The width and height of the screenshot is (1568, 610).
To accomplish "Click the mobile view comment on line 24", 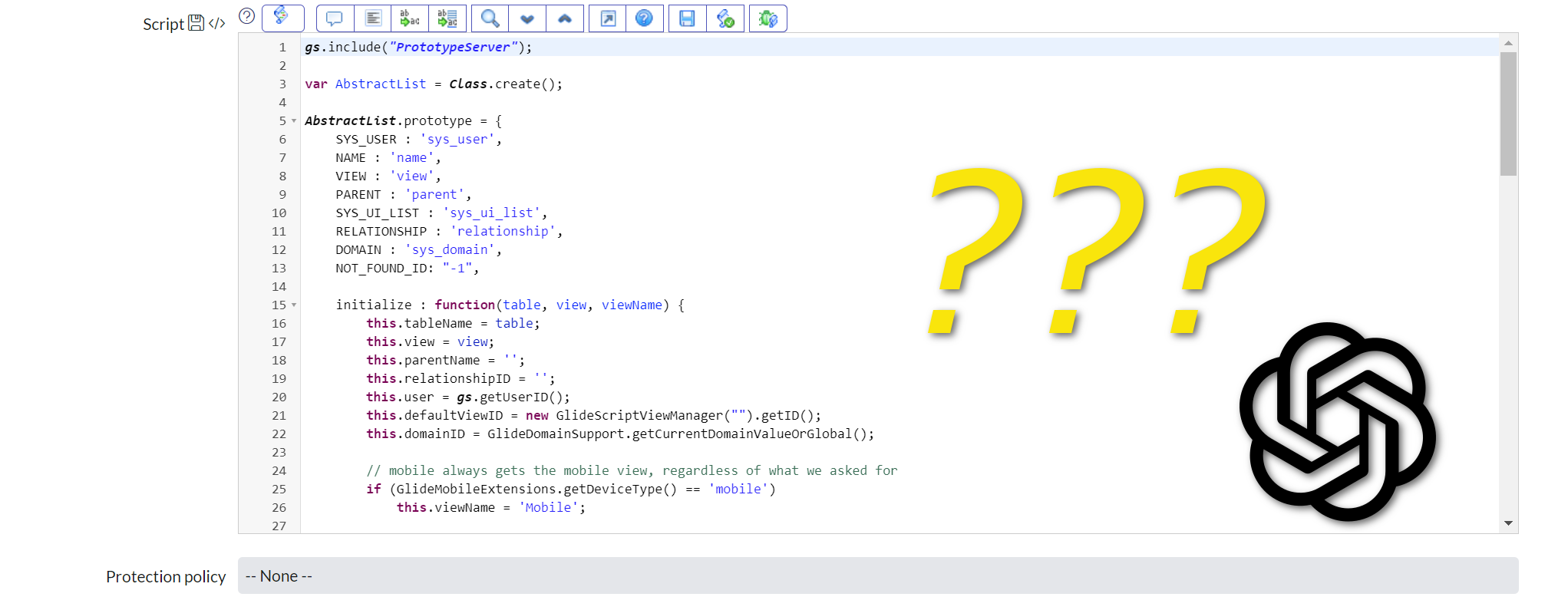I will [632, 471].
